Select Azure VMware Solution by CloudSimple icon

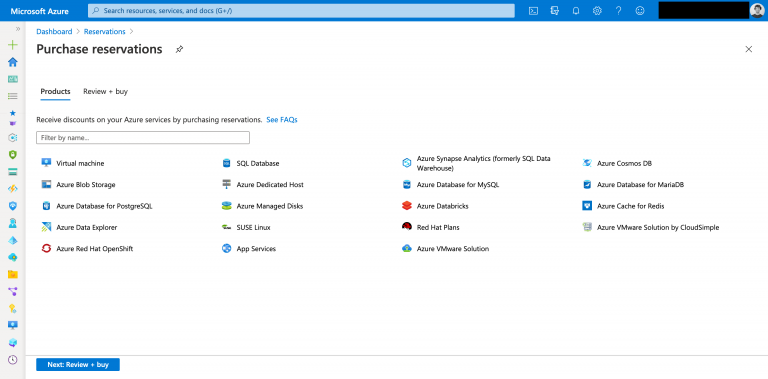pyautogui.click(x=587, y=227)
